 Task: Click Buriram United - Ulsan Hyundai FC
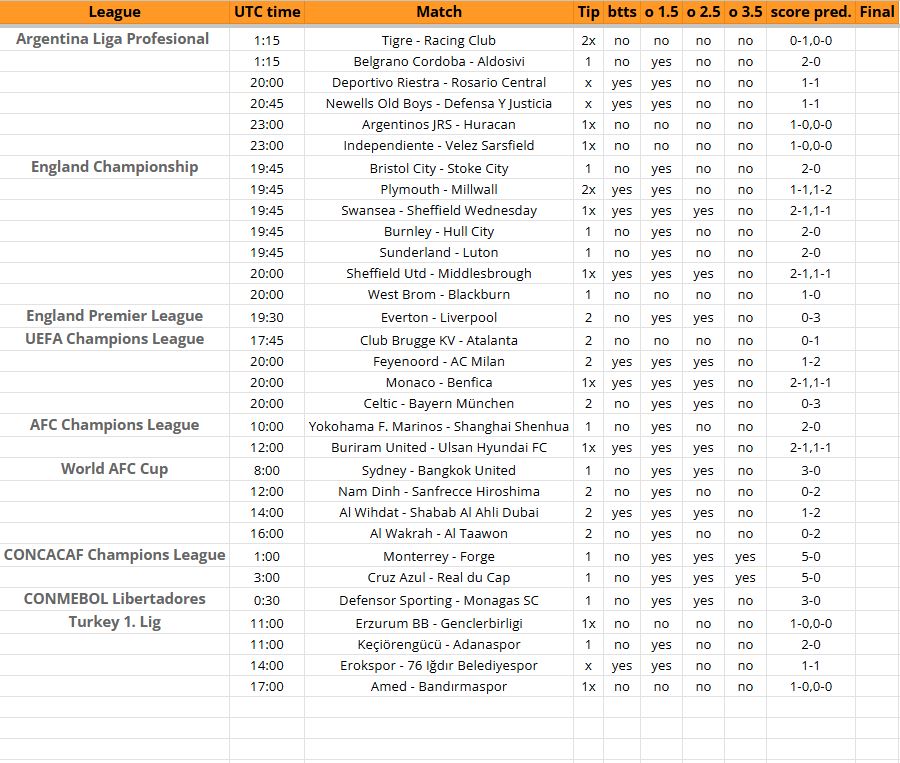tap(439, 448)
